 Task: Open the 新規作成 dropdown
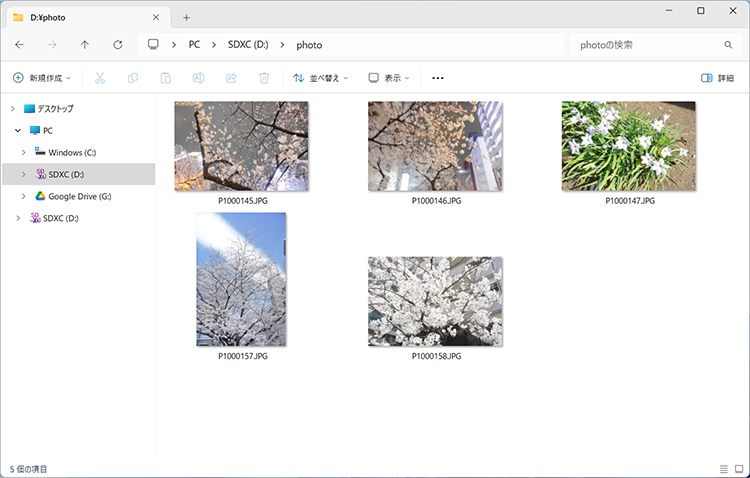coord(42,78)
